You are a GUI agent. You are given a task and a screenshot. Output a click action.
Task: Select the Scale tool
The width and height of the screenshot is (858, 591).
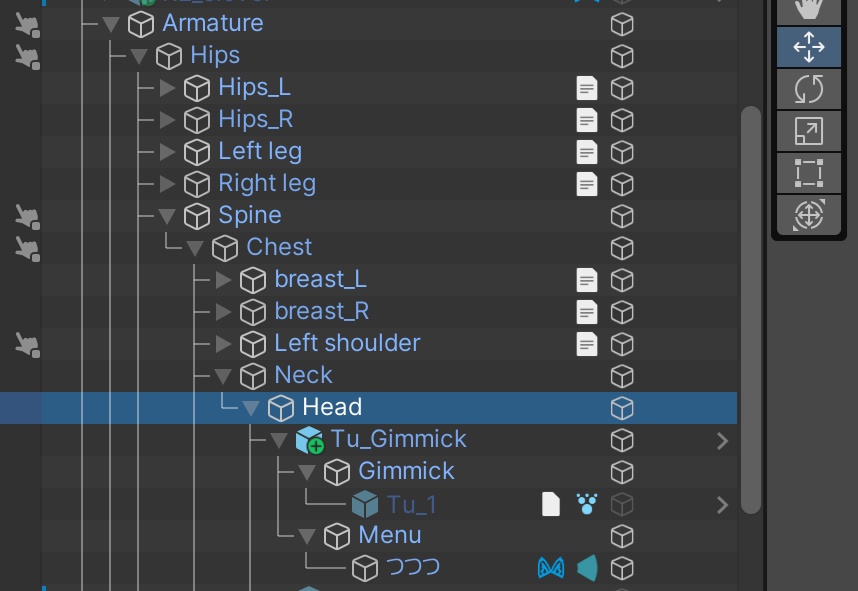tap(808, 131)
